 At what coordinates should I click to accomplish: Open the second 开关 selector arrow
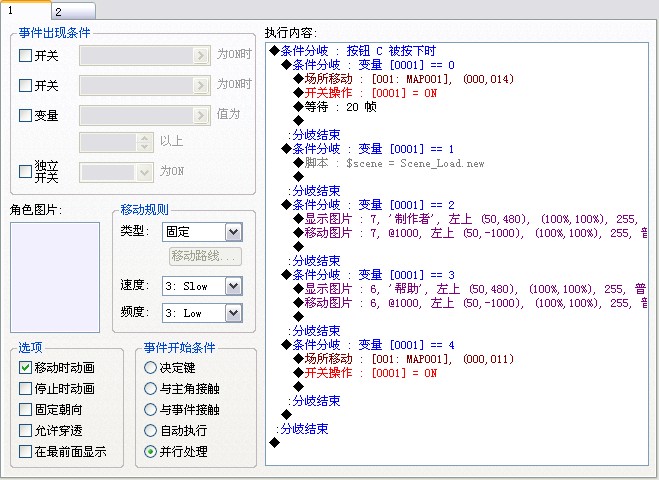click(x=200, y=86)
